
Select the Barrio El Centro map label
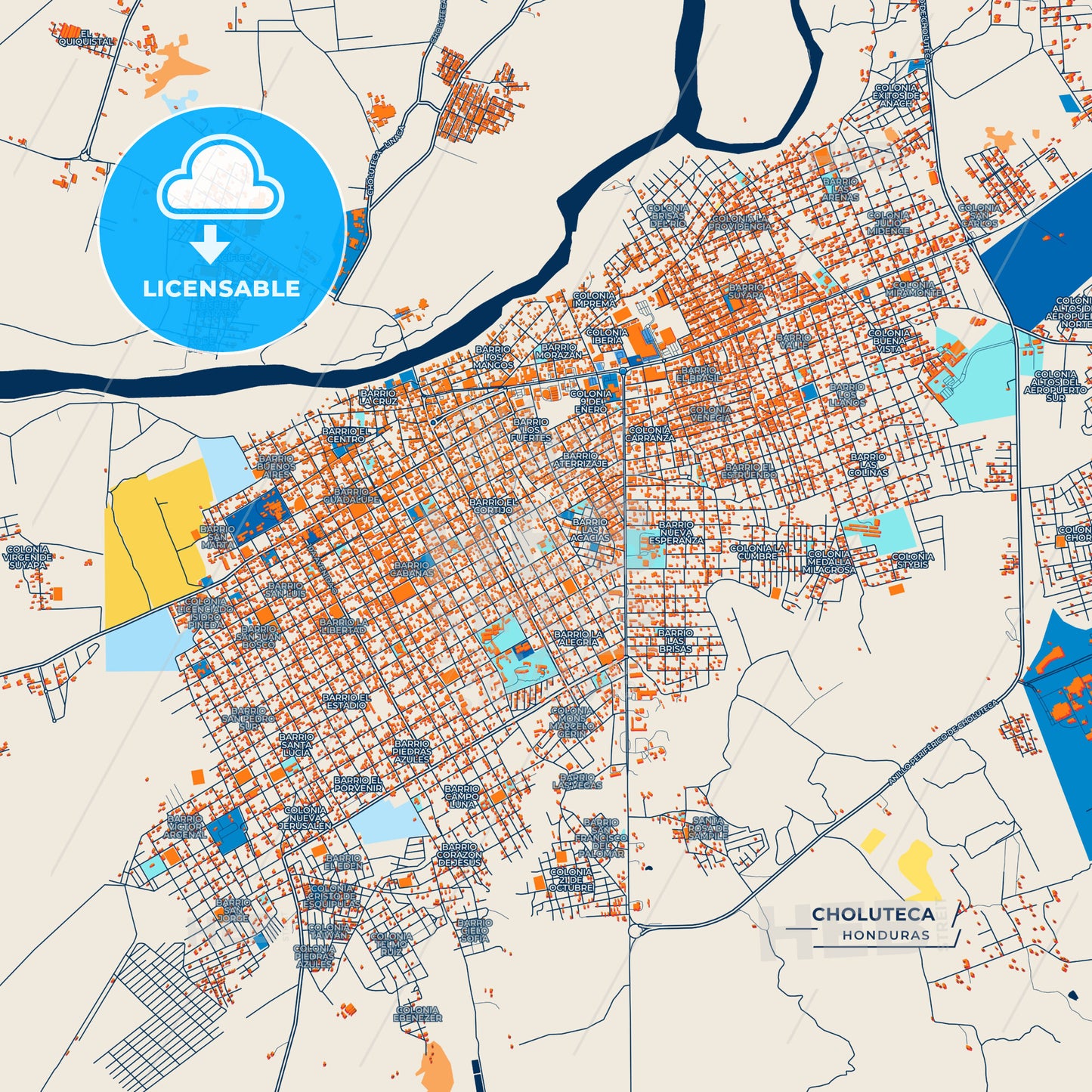click(346, 435)
